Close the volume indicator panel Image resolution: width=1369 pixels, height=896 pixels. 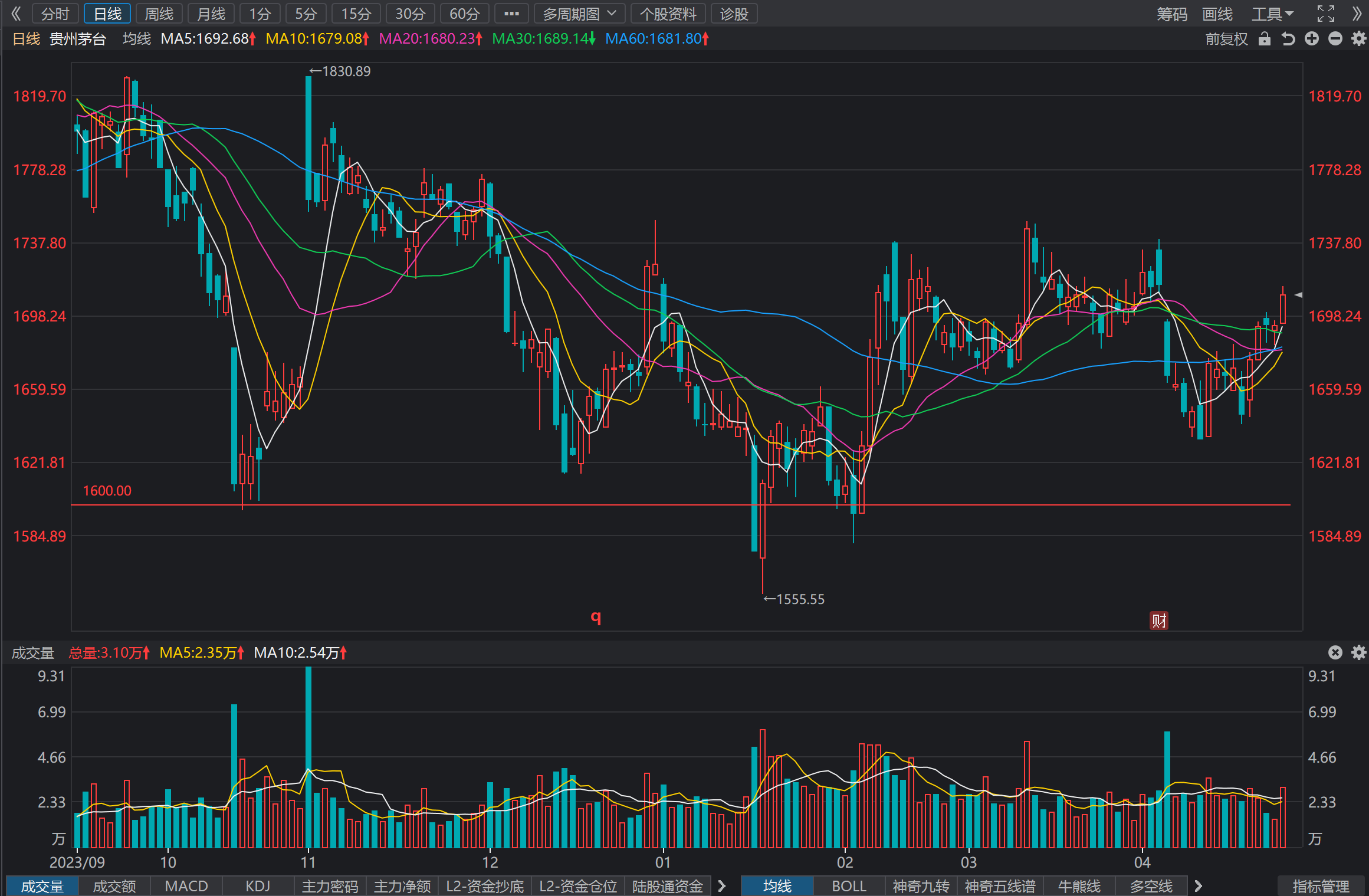(1335, 652)
